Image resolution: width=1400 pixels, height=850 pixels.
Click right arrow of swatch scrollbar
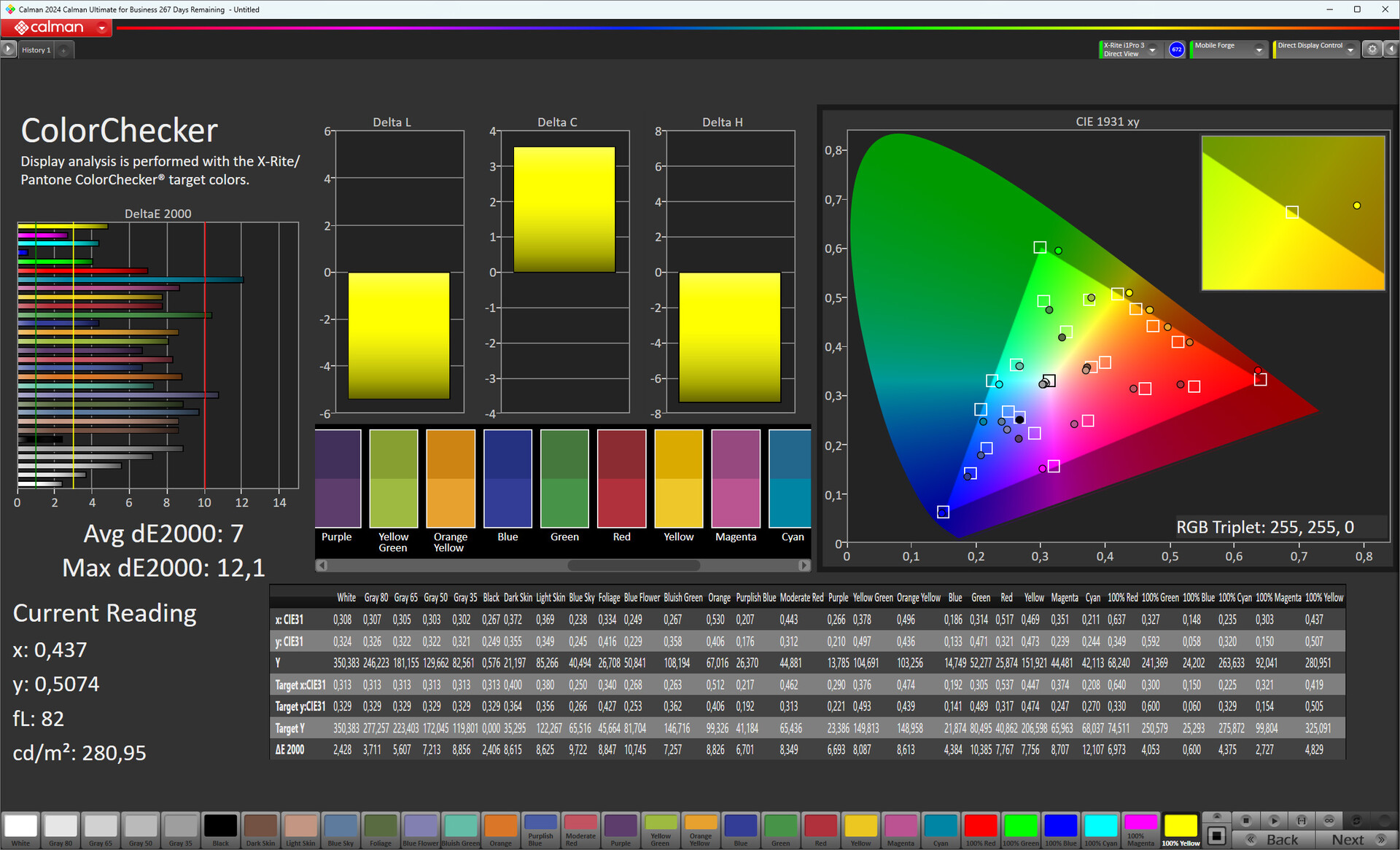(804, 566)
